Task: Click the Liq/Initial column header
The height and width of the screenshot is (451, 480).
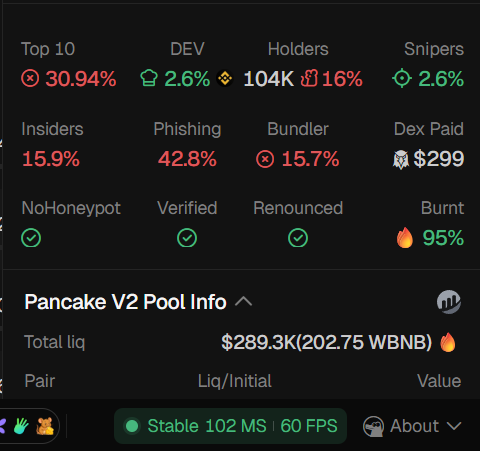Action: click(x=235, y=381)
